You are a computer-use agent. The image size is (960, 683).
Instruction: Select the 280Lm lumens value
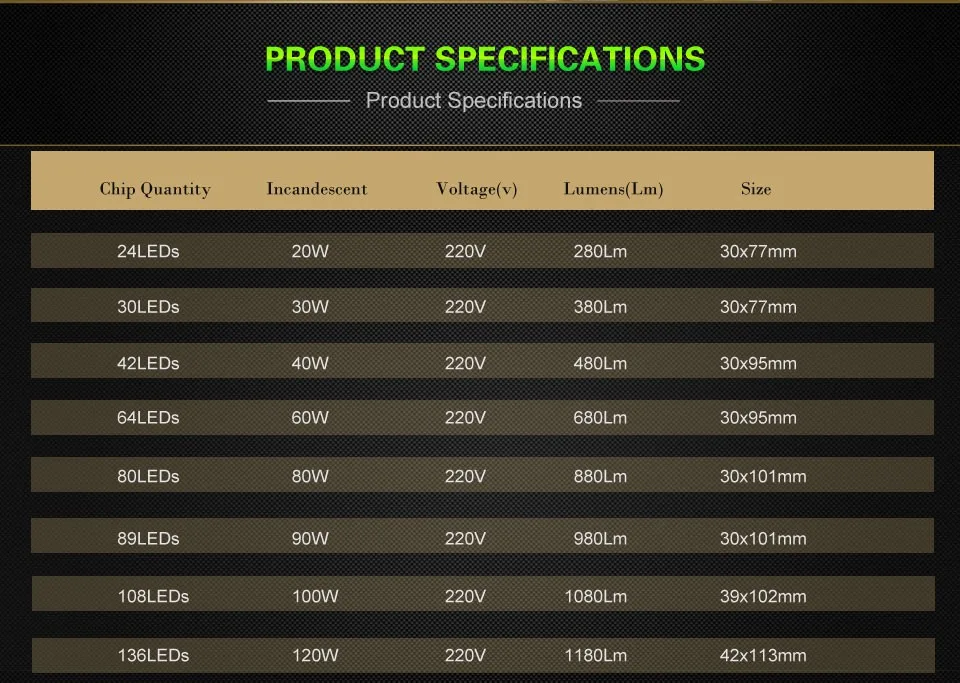600,252
